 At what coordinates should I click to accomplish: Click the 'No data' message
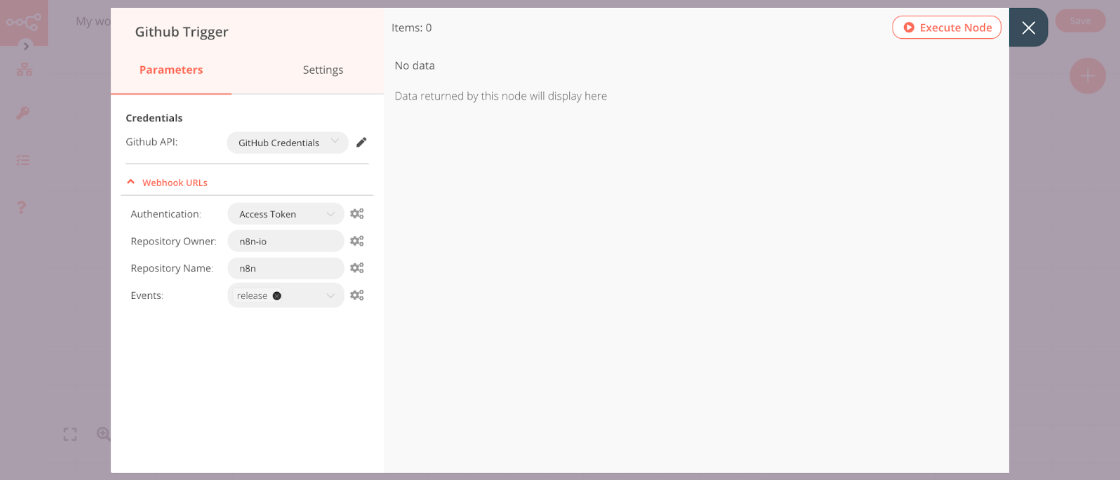click(x=415, y=66)
